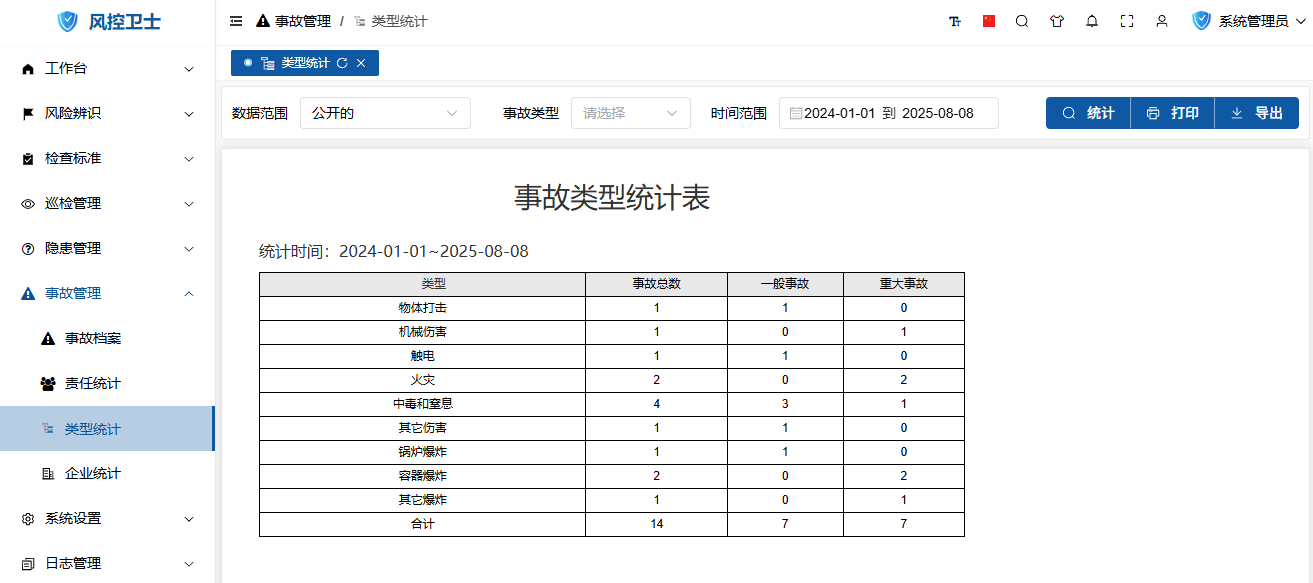Open 事故档案 in the sidebar
The image size is (1313, 583).
tap(93, 338)
